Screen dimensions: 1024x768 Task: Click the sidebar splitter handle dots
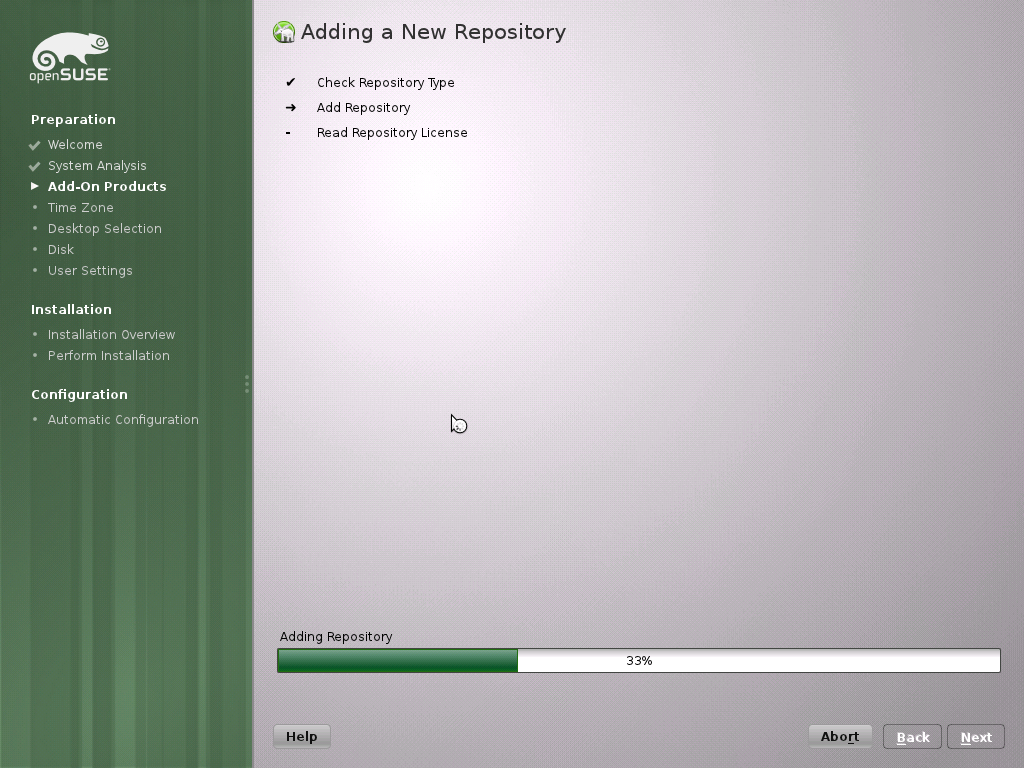click(x=247, y=384)
